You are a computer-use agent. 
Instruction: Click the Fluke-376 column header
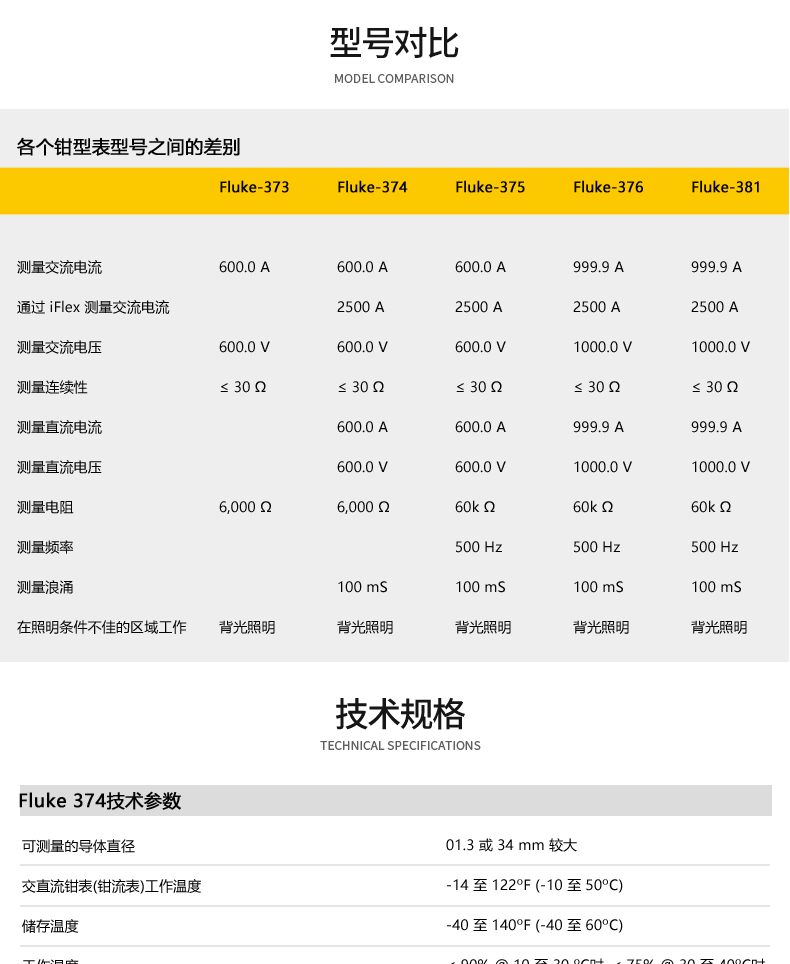[x=608, y=187]
